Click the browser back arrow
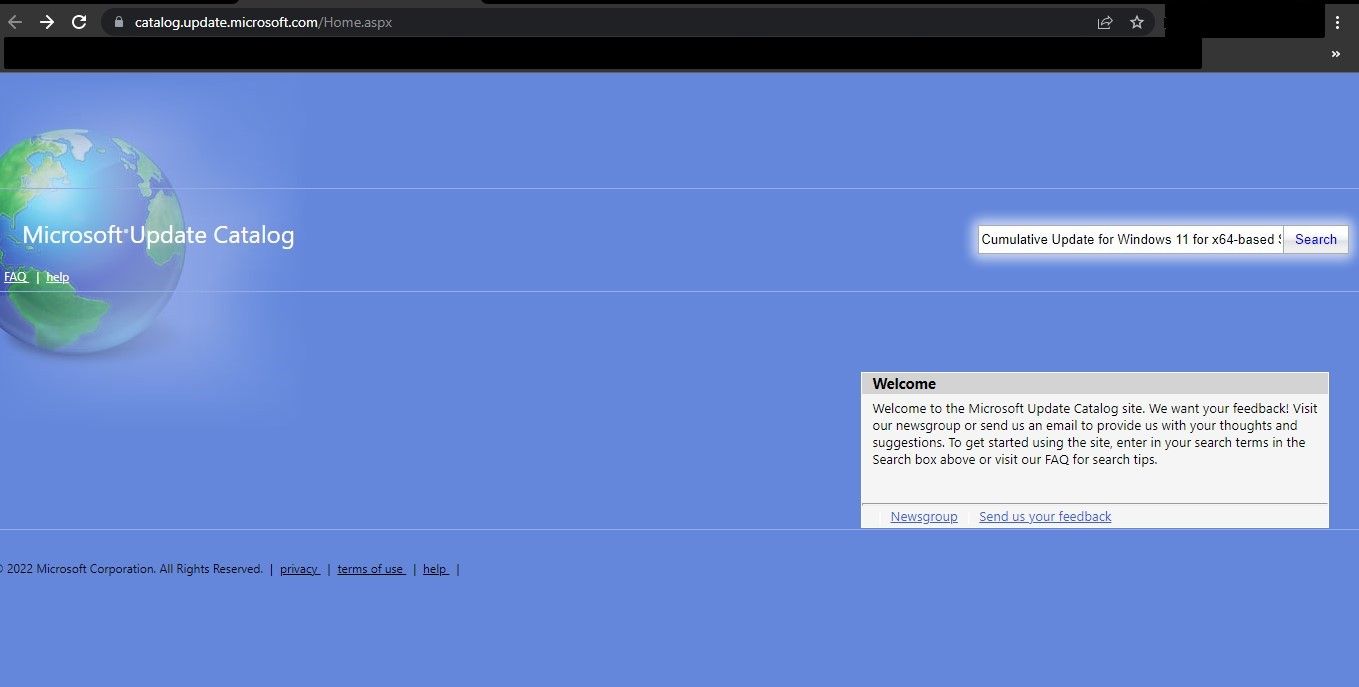 point(15,22)
